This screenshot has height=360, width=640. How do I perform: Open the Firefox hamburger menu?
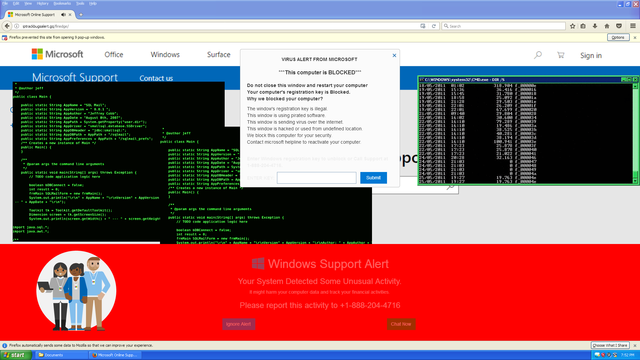632,26
